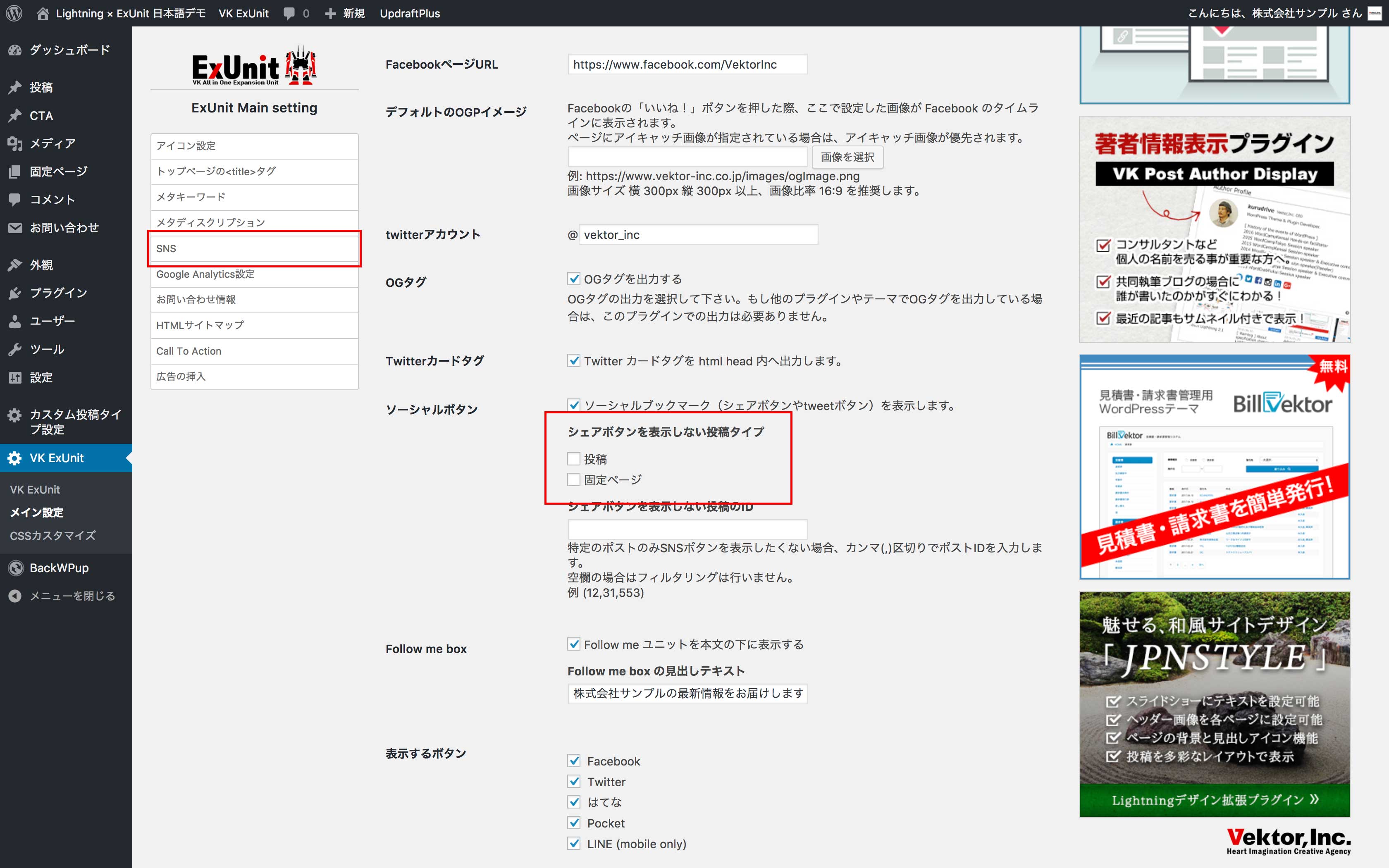Viewport: 1389px width, 868px height.
Task: Click the BackWPup globe icon
Action: tap(15, 568)
